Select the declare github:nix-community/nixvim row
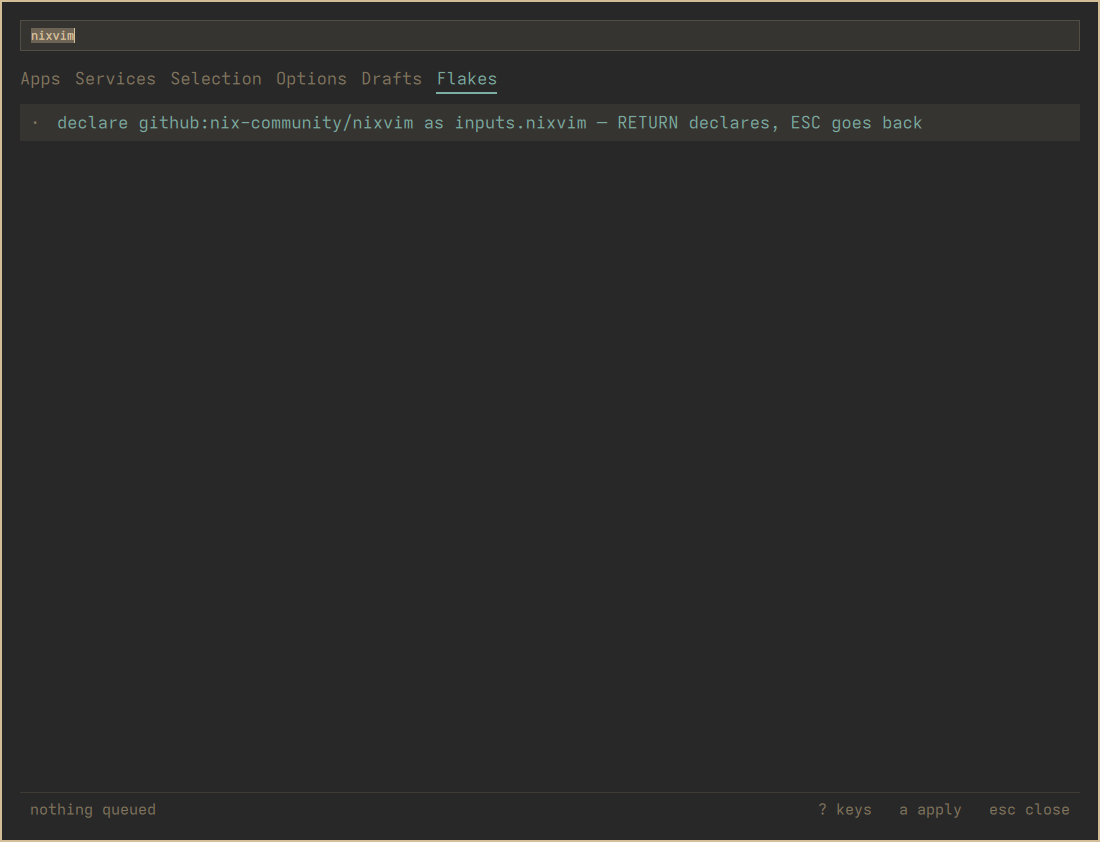The width and height of the screenshot is (1100, 842). [x=549, y=123]
